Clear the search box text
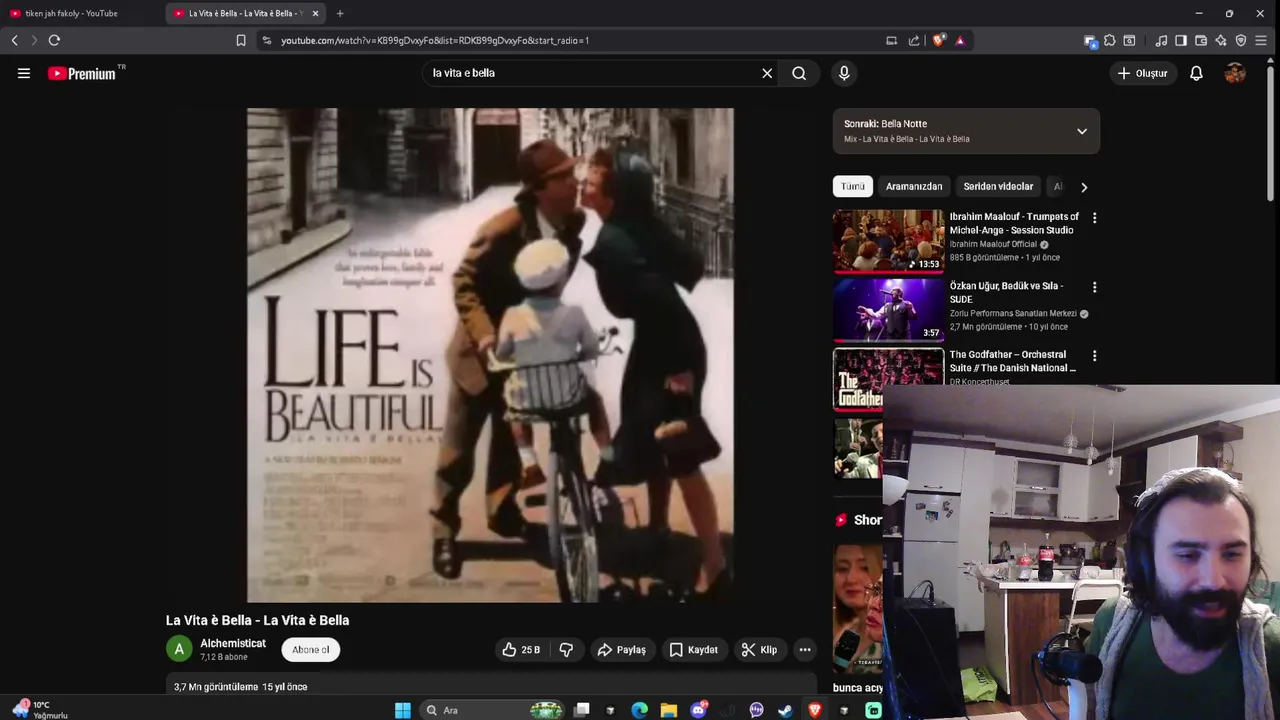 [x=767, y=73]
